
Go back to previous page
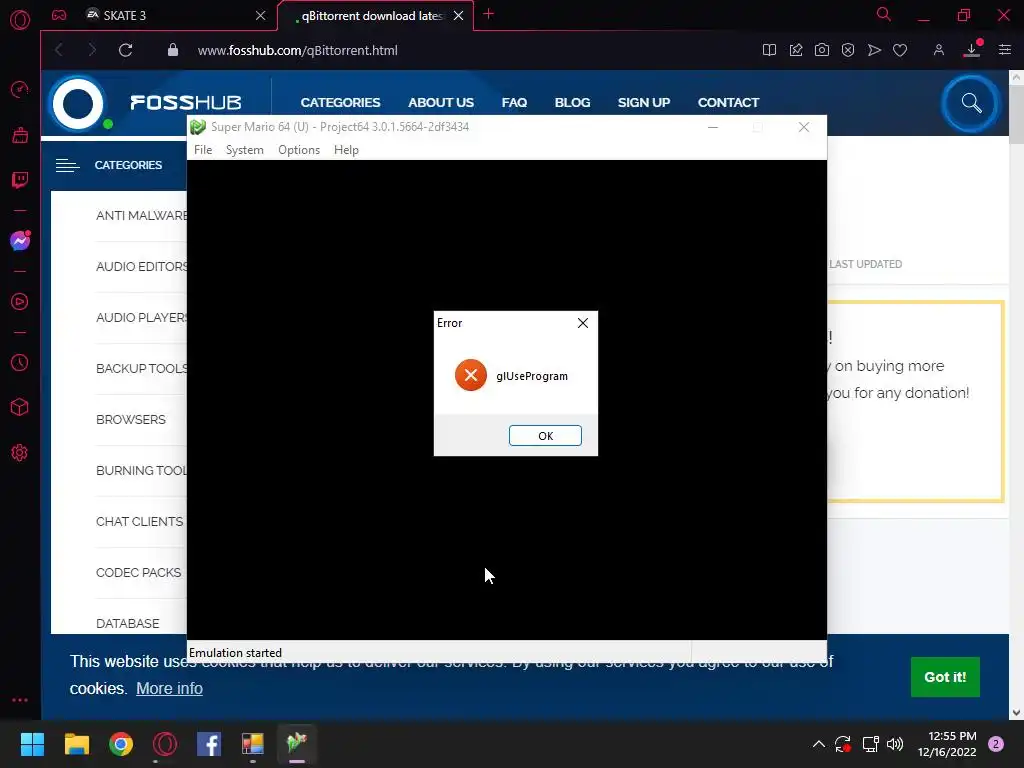point(59,50)
